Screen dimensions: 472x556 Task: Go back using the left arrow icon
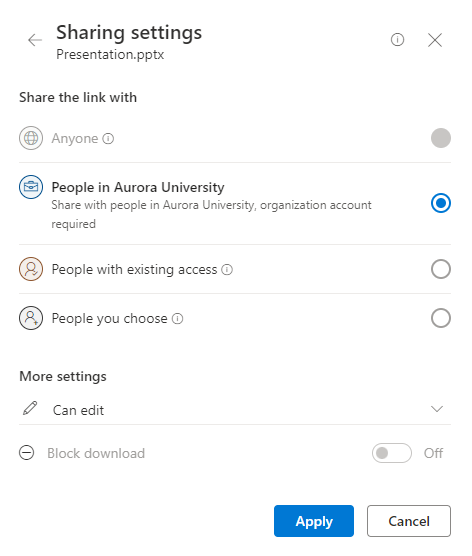[x=35, y=40]
